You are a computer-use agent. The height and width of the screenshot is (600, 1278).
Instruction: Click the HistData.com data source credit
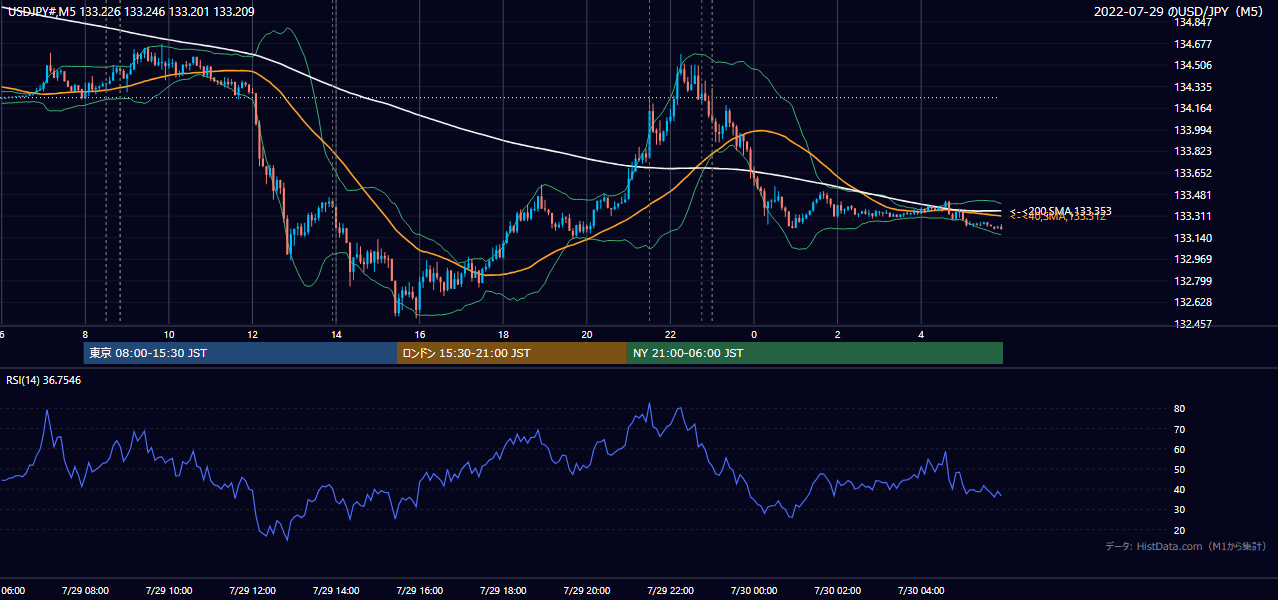[1186, 546]
